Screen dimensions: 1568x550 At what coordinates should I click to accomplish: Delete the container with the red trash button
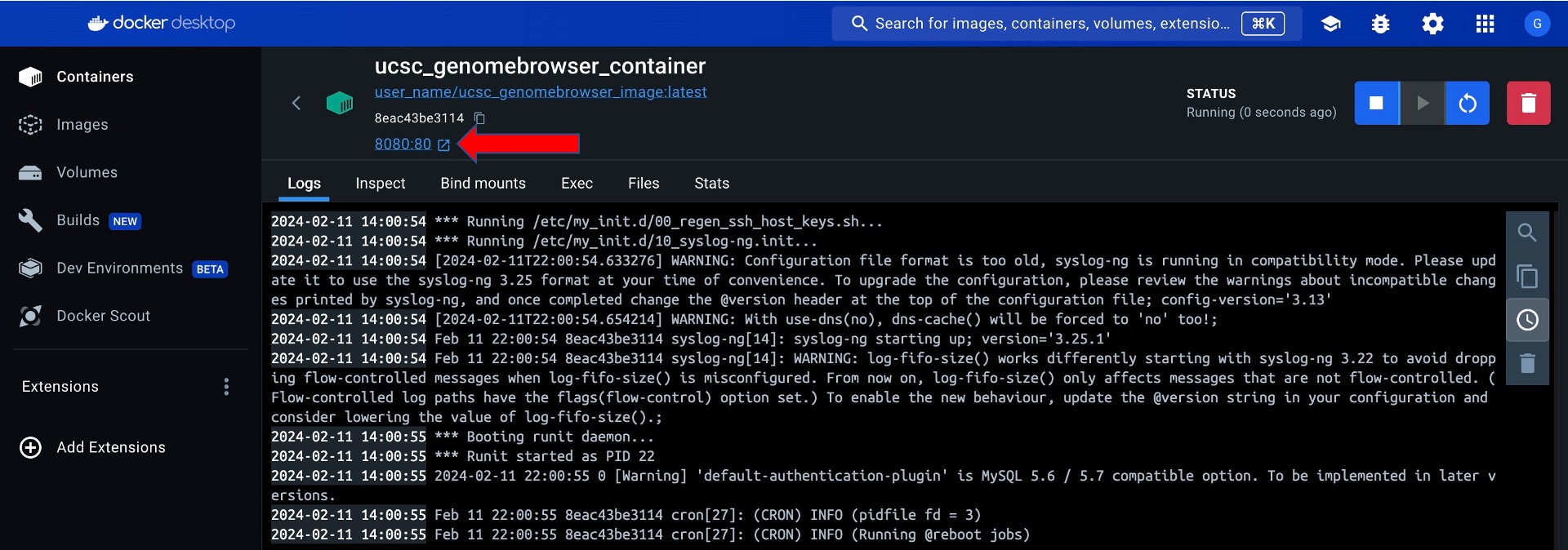(x=1528, y=103)
